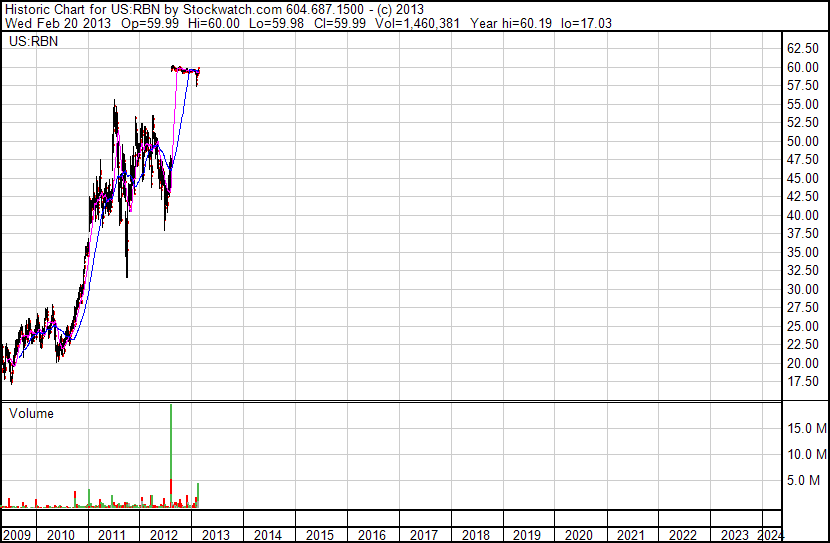
Task: Click the 5.0 M volume axis label
Action: 803,480
